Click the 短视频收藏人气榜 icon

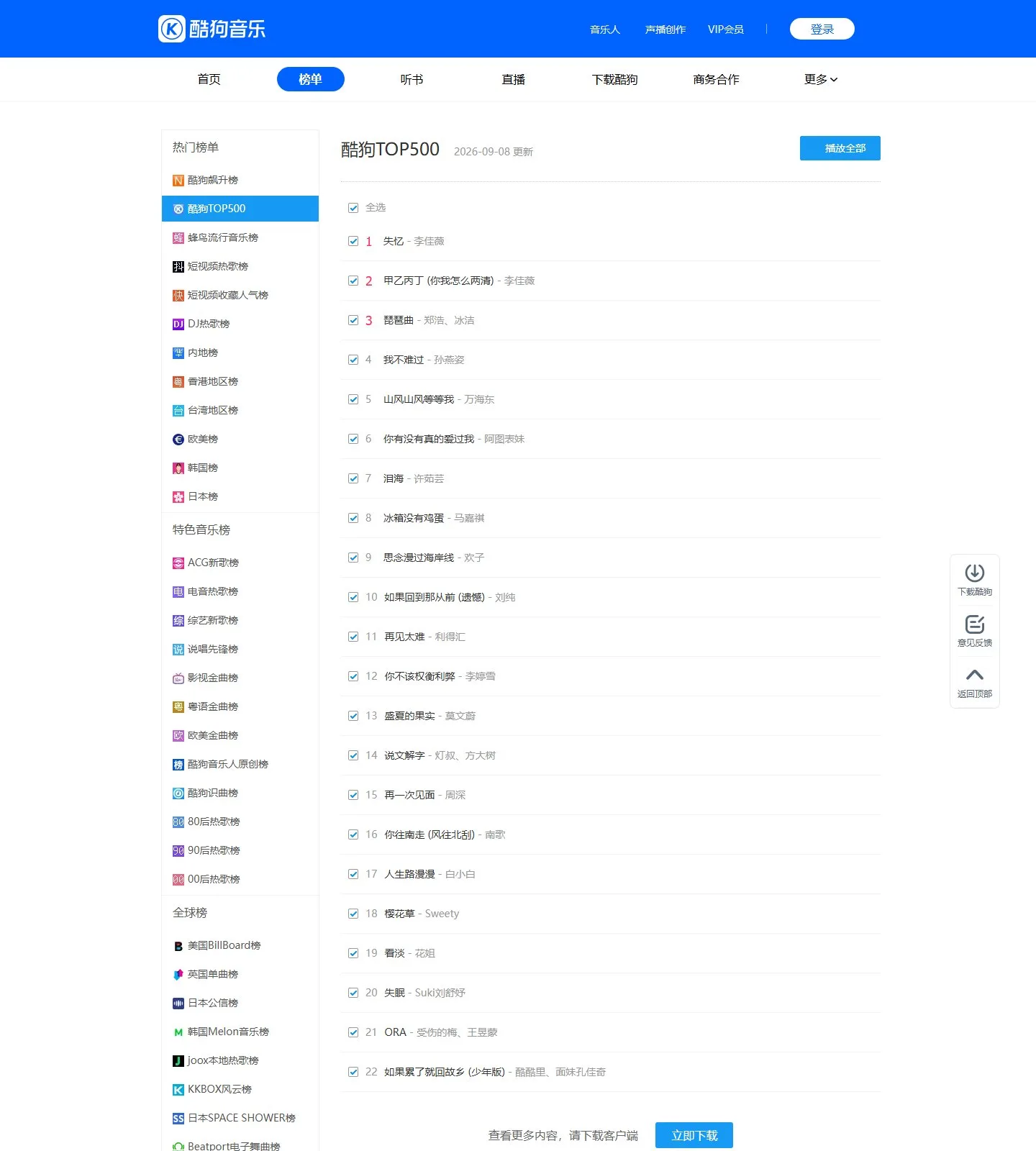[178, 296]
